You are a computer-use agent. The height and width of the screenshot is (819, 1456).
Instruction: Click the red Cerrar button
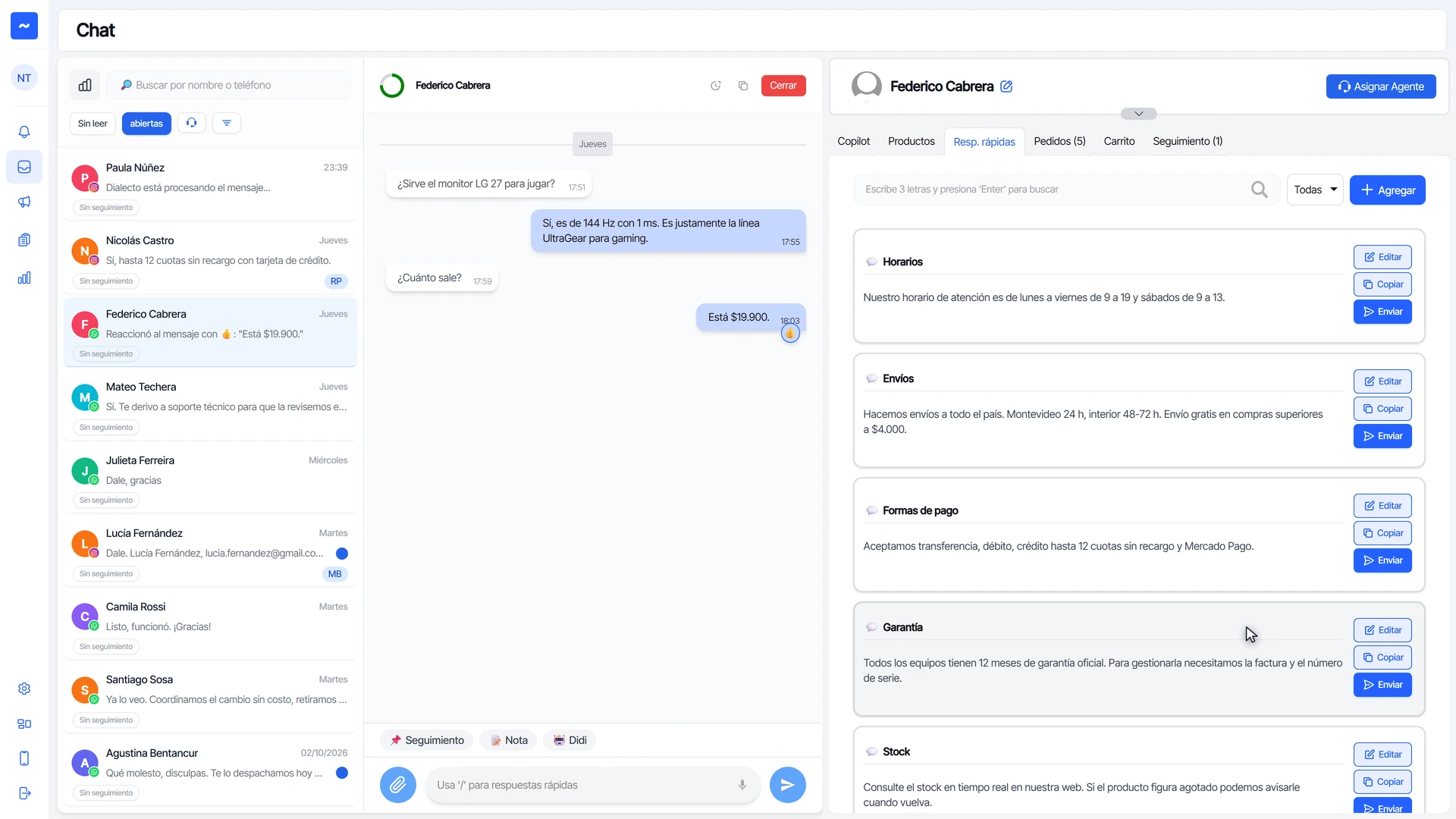click(x=783, y=86)
